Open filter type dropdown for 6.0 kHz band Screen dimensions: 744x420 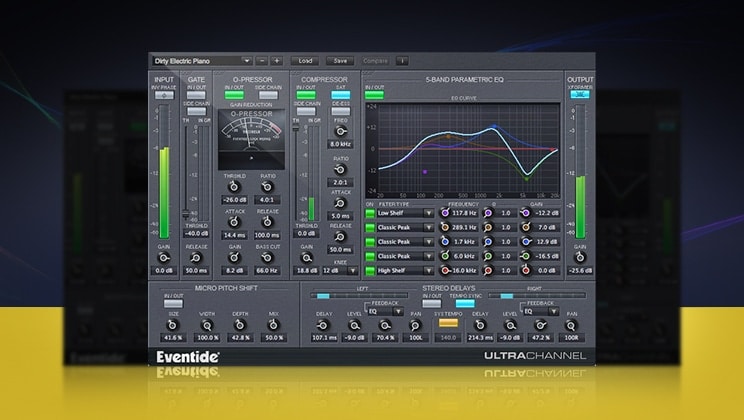(x=406, y=256)
